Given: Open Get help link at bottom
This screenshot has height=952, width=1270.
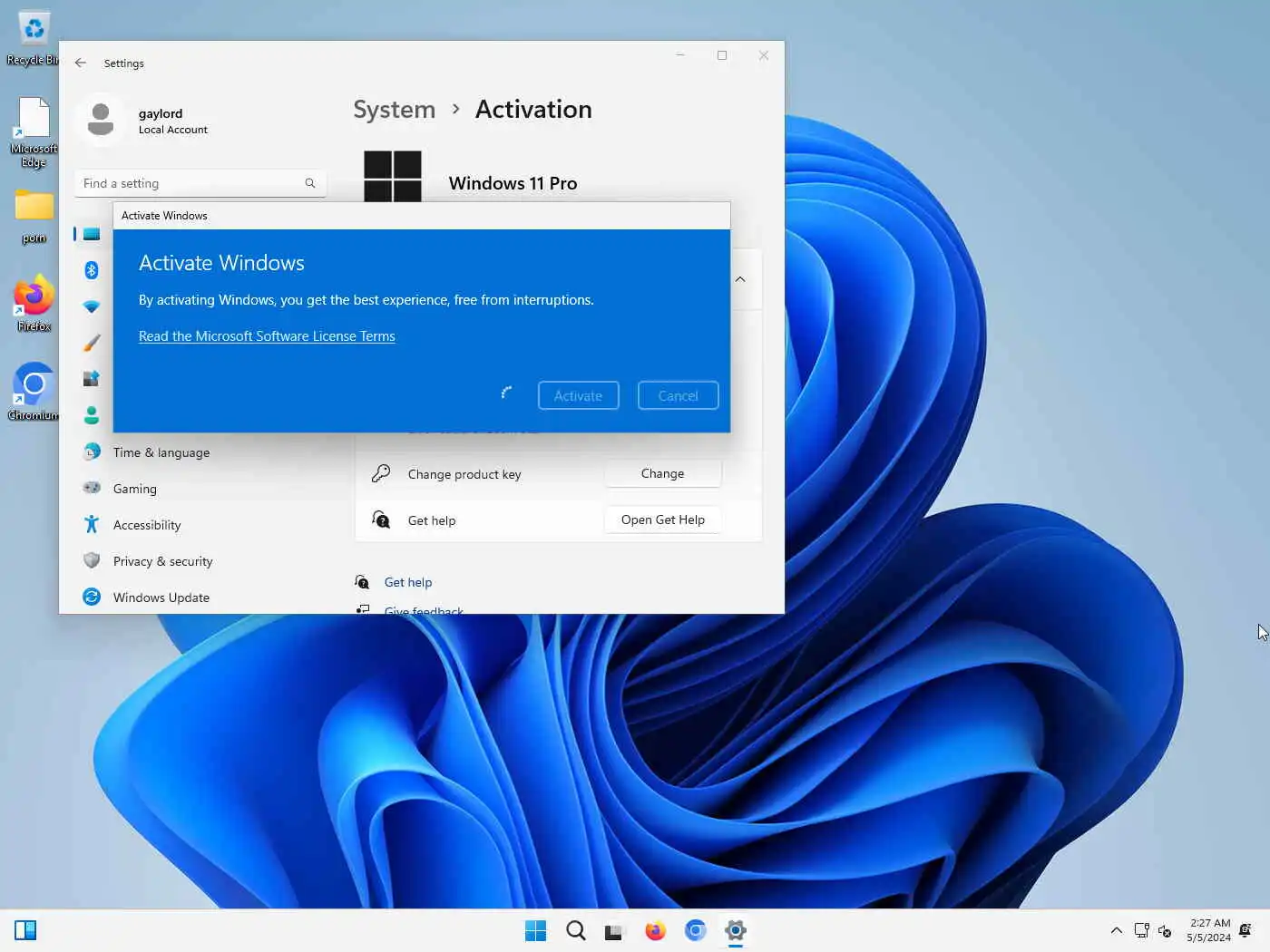Looking at the screenshot, I should (x=408, y=582).
